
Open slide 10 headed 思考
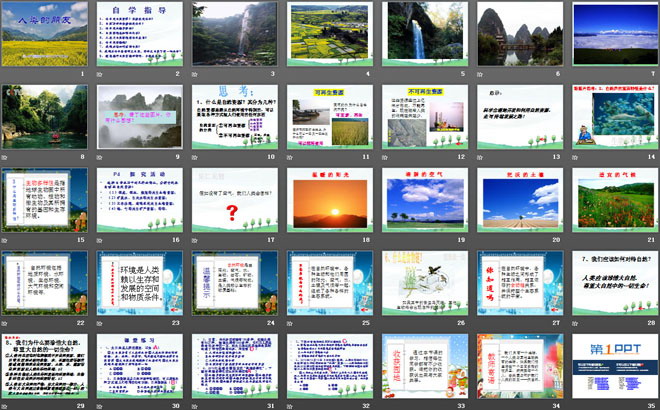coord(235,117)
